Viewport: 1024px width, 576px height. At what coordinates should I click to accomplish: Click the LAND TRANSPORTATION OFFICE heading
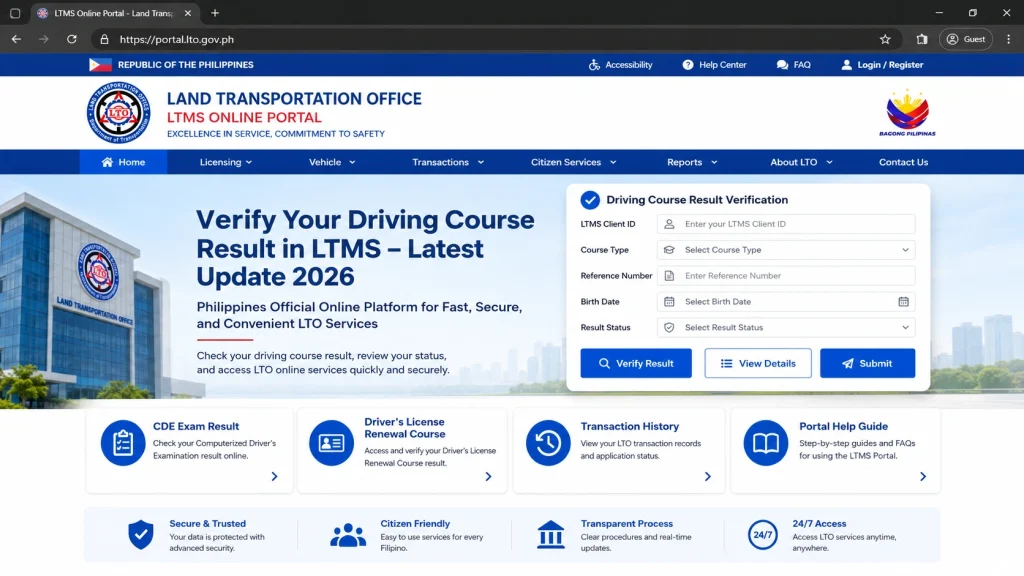coord(294,99)
